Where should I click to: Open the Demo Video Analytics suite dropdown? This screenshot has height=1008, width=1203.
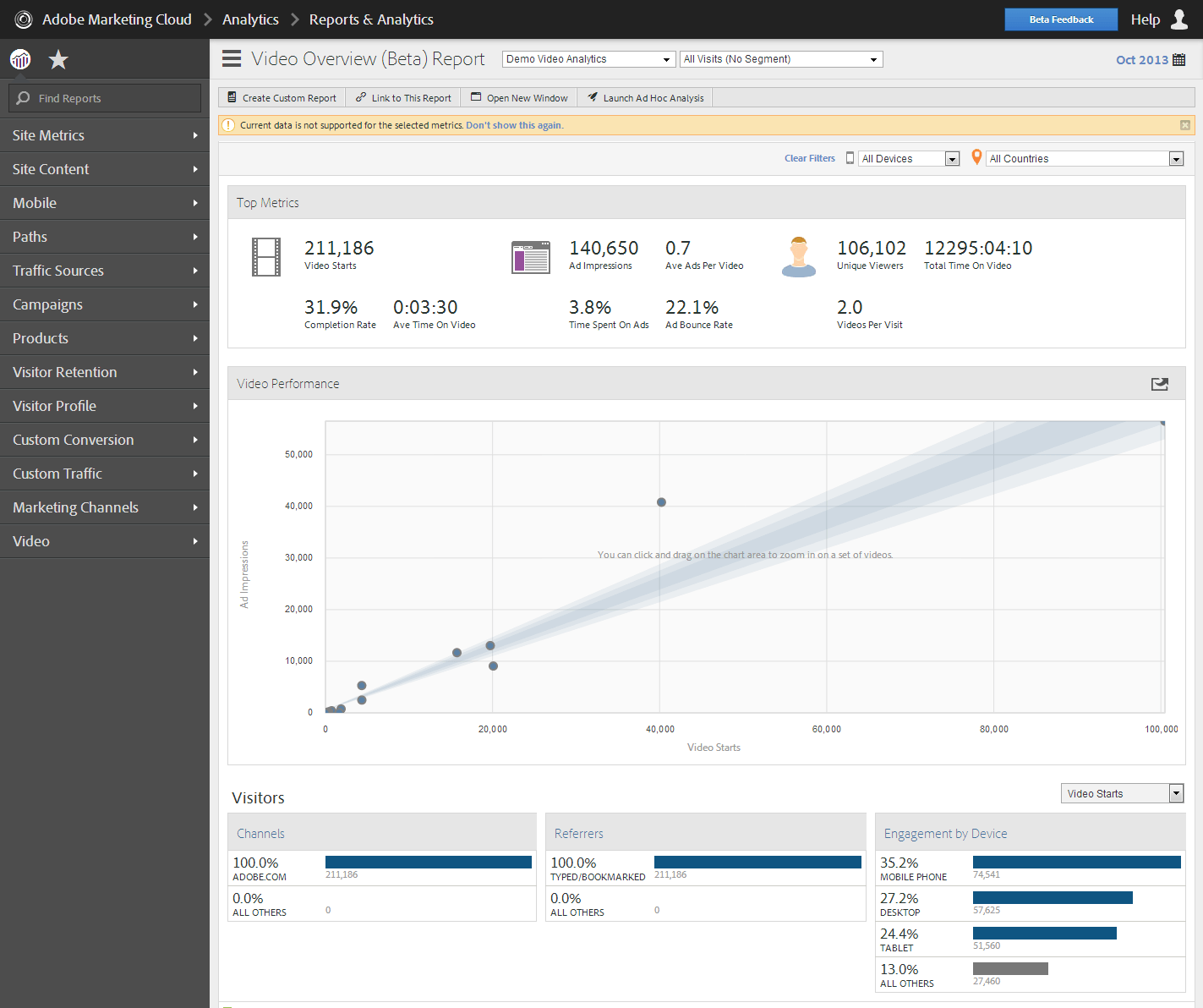[667, 58]
